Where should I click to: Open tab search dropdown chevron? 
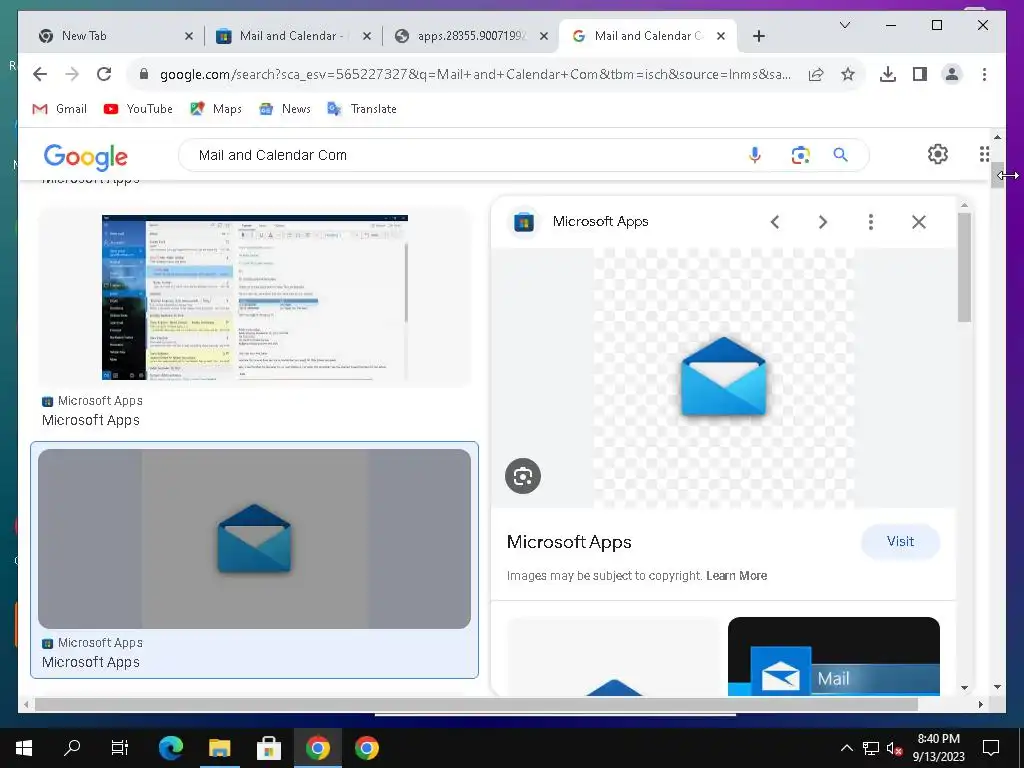click(844, 25)
